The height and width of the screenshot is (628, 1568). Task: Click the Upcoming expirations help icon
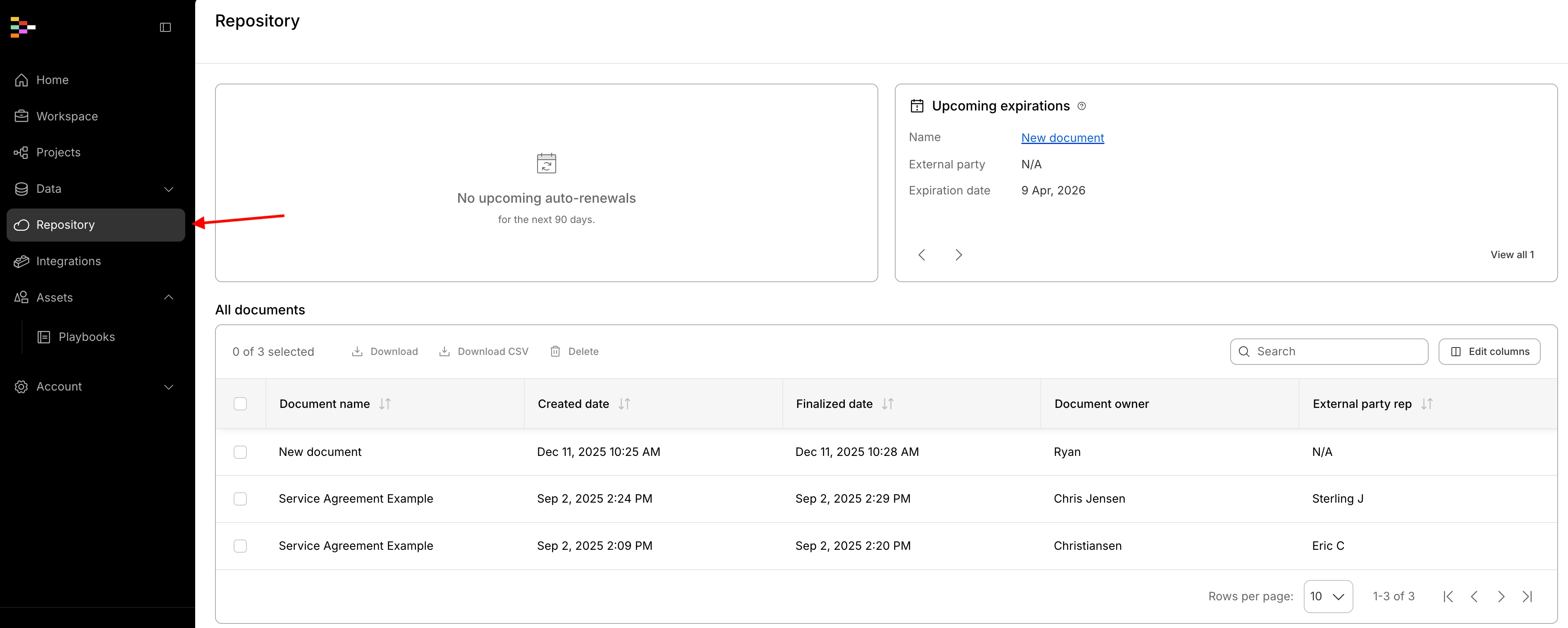coord(1082,106)
